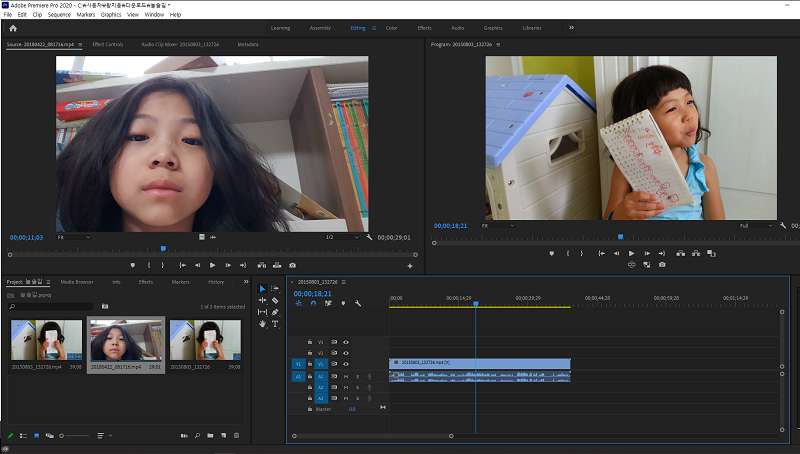Select the Pen tool
Image resolution: width=800 pixels, height=454 pixels.
point(275,312)
